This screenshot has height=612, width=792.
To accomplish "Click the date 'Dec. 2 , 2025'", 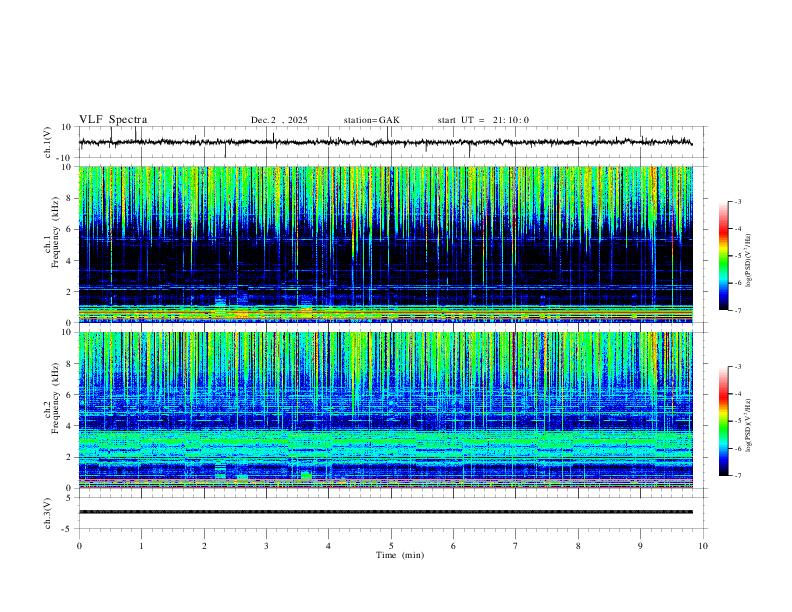I will 279,120.
